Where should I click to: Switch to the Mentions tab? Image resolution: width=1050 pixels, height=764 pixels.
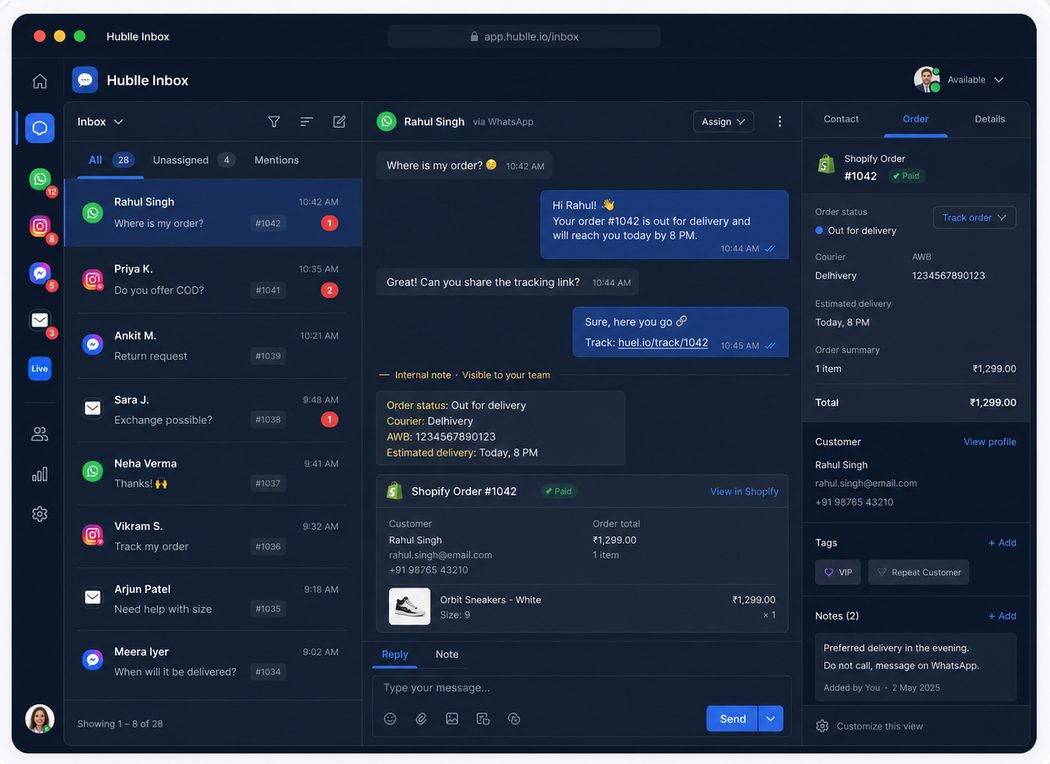coord(277,160)
